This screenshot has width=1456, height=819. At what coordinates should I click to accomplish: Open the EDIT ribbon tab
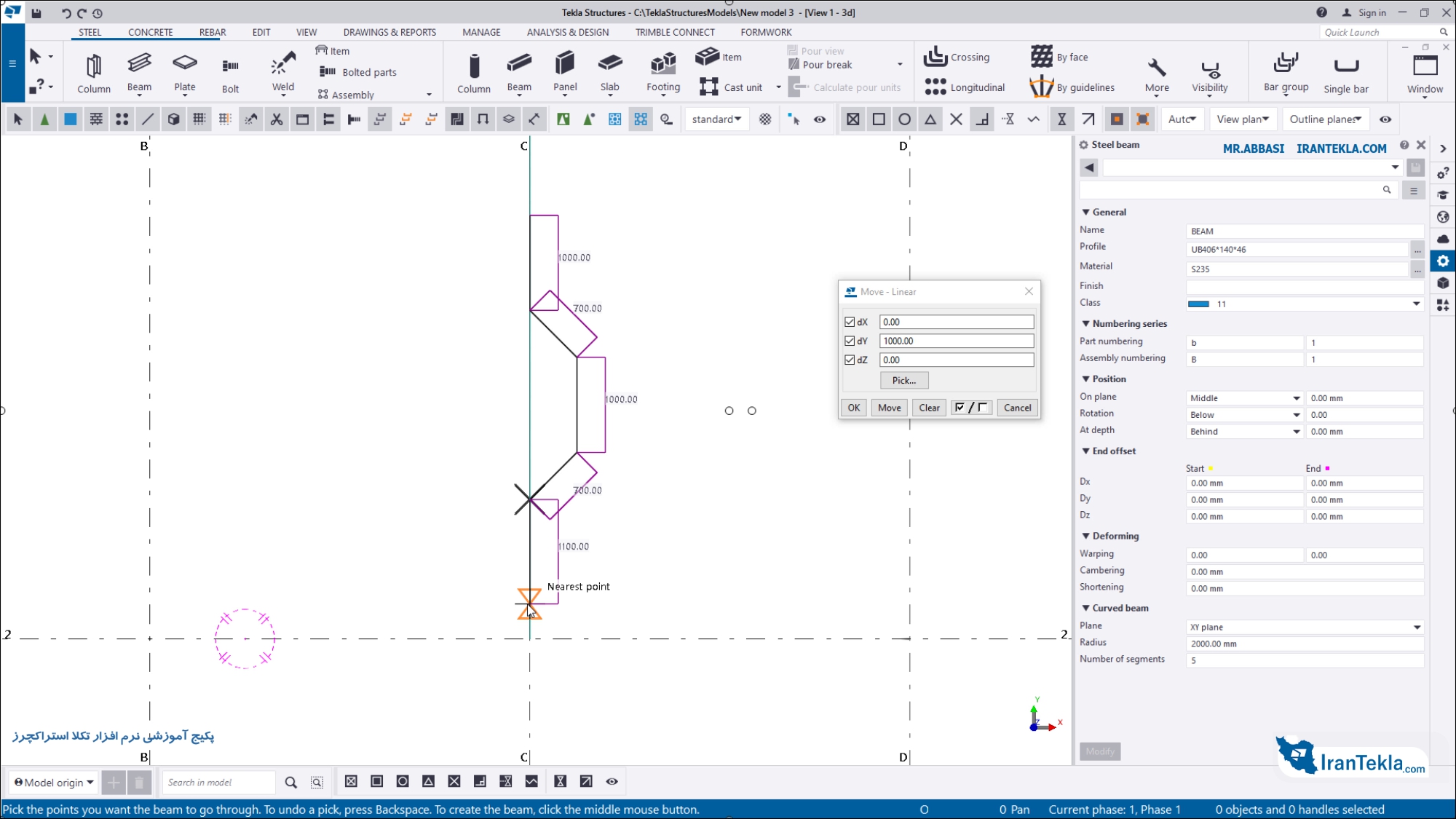[261, 32]
